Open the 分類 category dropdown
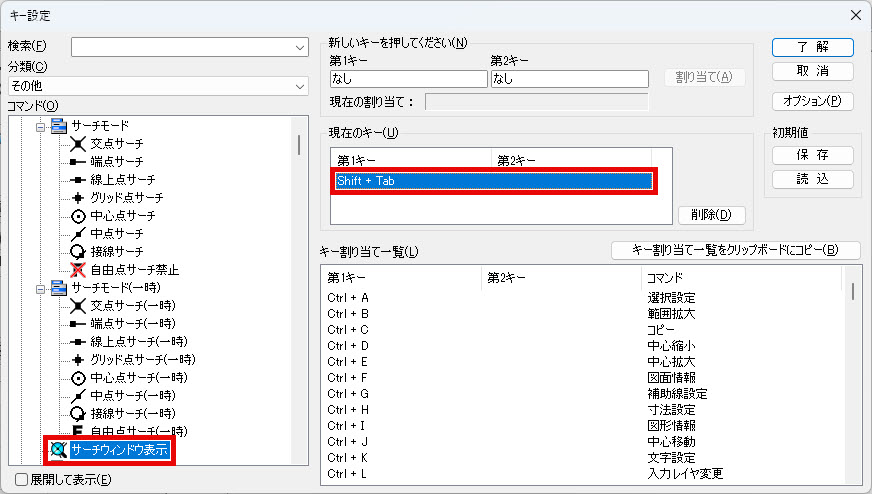This screenshot has height=494, width=872. pos(300,87)
